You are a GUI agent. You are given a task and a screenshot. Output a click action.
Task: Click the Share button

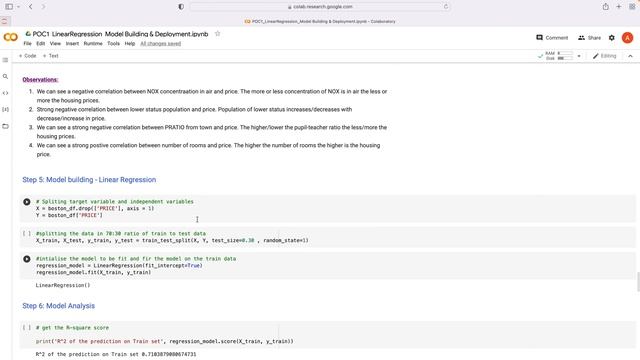pos(589,38)
